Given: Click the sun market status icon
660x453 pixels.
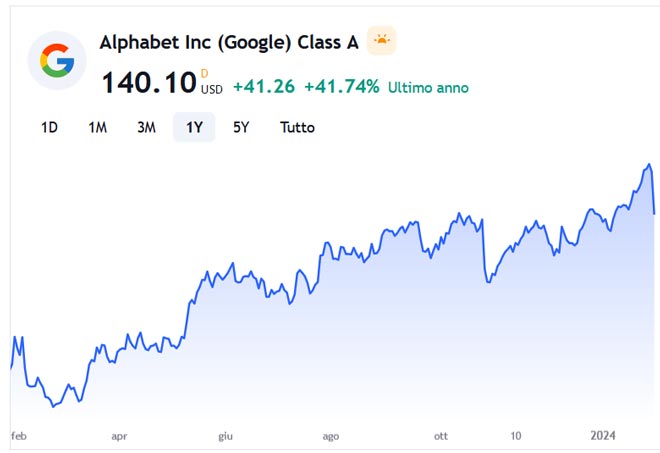Looking at the screenshot, I should pos(381,41).
